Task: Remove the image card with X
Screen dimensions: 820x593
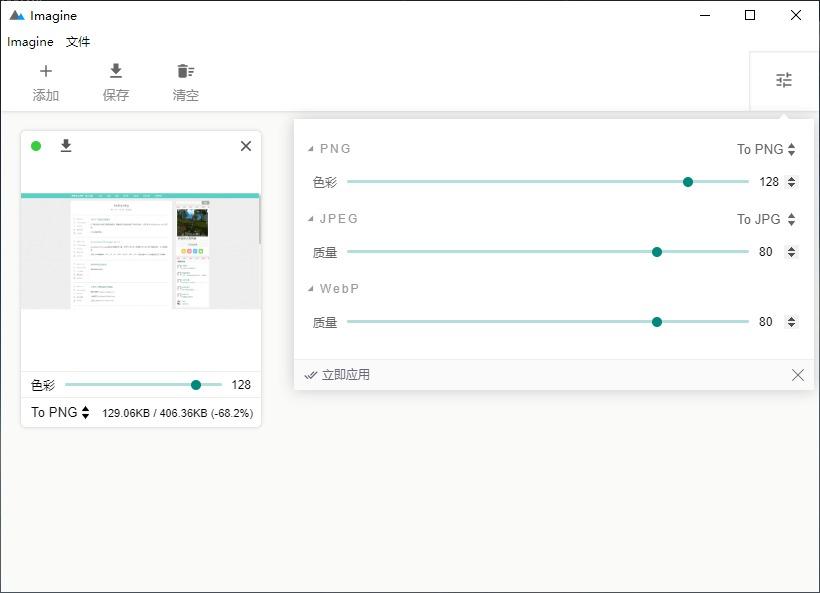Action: click(246, 146)
